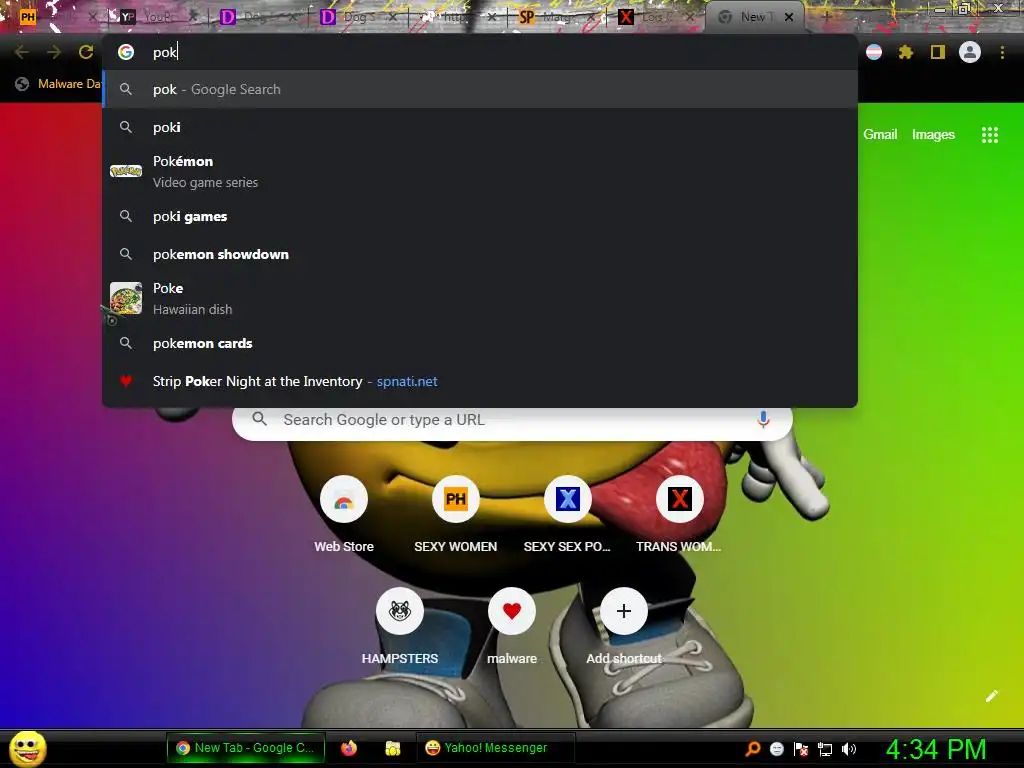
Task: Switch to the first purple D tab
Action: click(258, 16)
